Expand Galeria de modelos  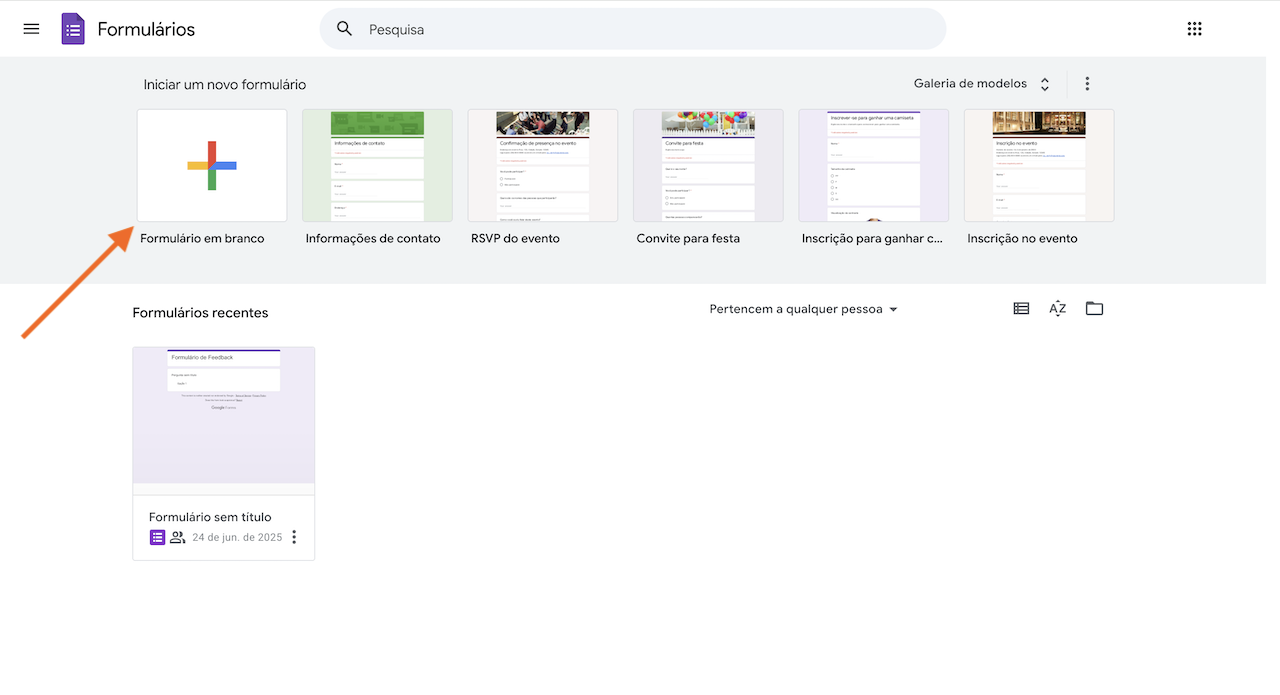[x=983, y=84]
